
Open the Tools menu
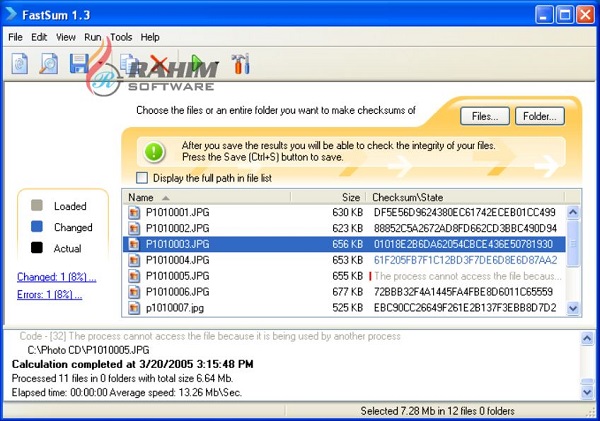pyautogui.click(x=121, y=37)
